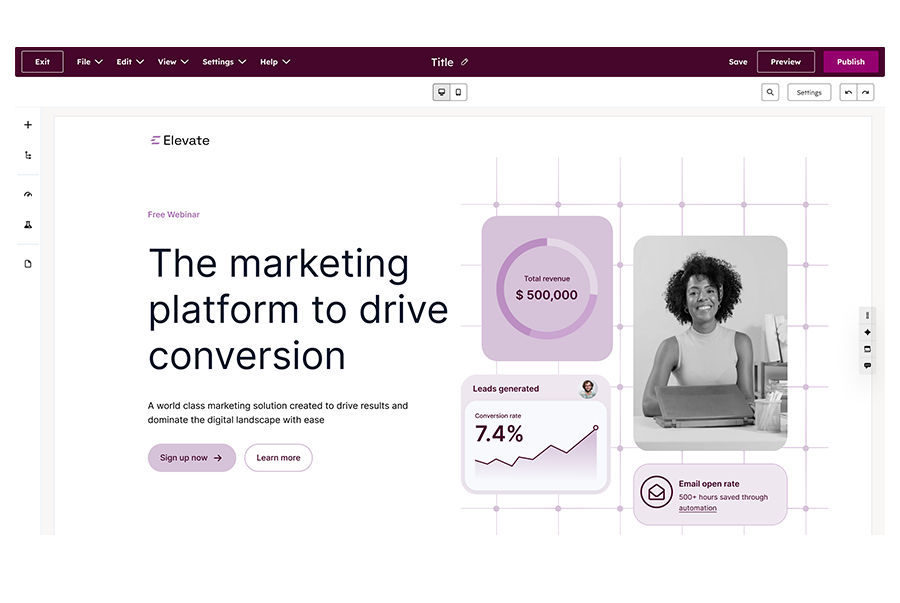Click the Learn more link on canvas

[x=278, y=458]
